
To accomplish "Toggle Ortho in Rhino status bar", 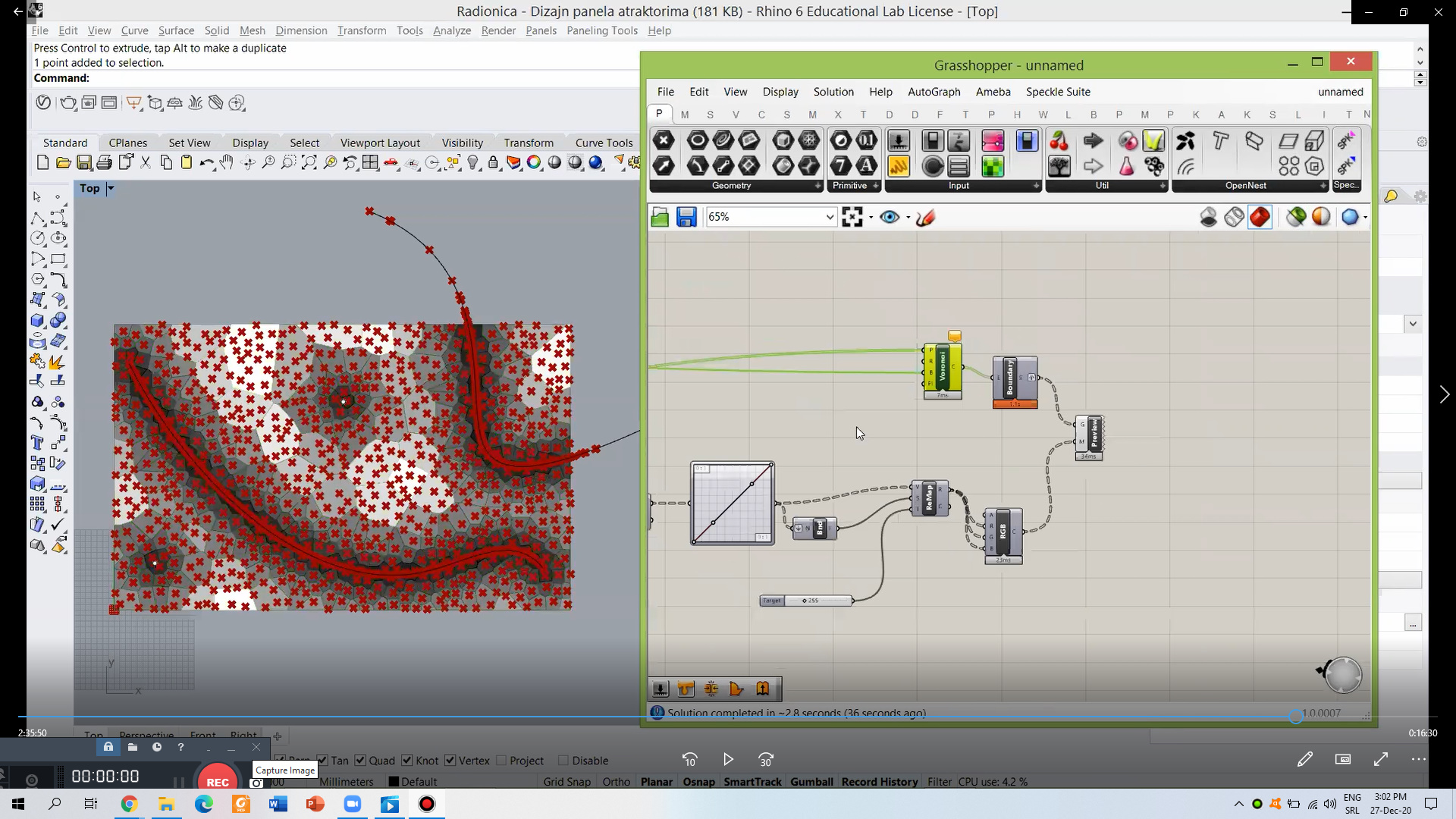I will [617, 782].
